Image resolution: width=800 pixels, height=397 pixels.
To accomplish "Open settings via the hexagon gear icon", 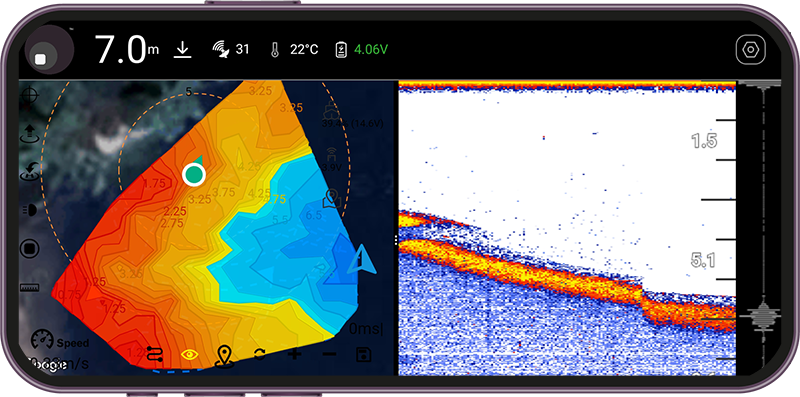I will tap(751, 49).
